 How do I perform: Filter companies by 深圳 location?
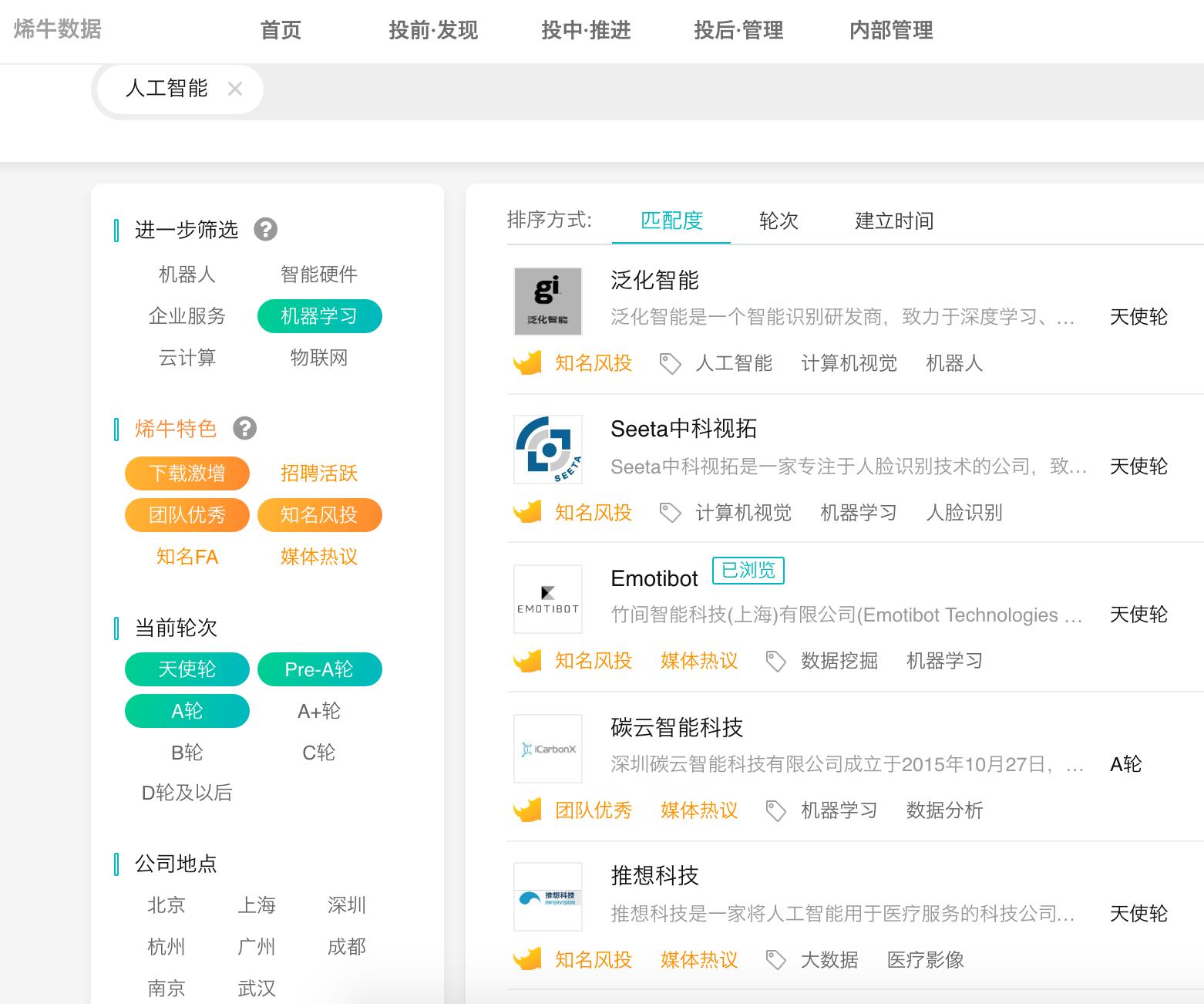347,905
